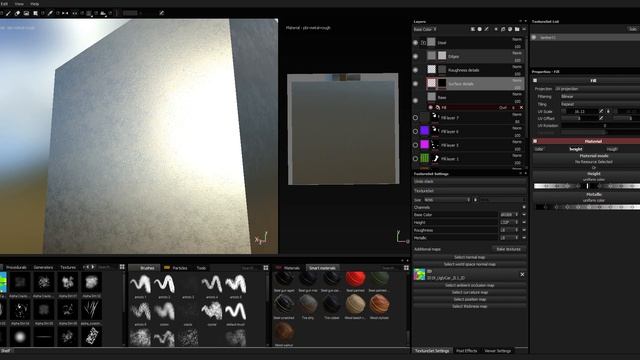Click the Bake textures button
This screenshot has height=360, width=640.
point(509,249)
